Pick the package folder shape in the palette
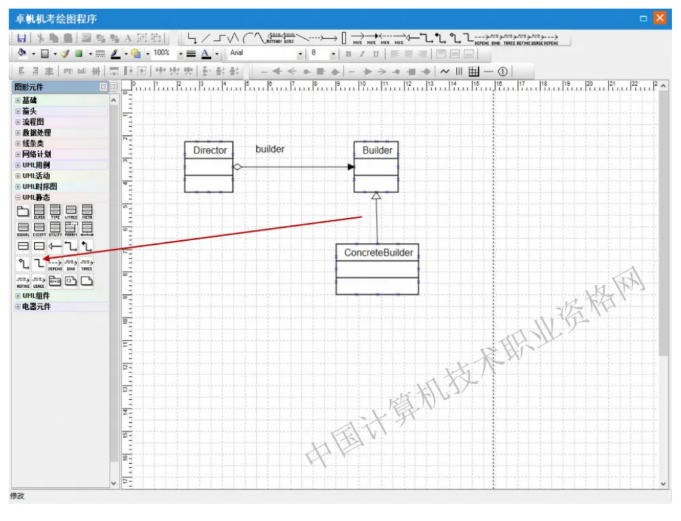Screen dimensions: 681x521 (23, 211)
